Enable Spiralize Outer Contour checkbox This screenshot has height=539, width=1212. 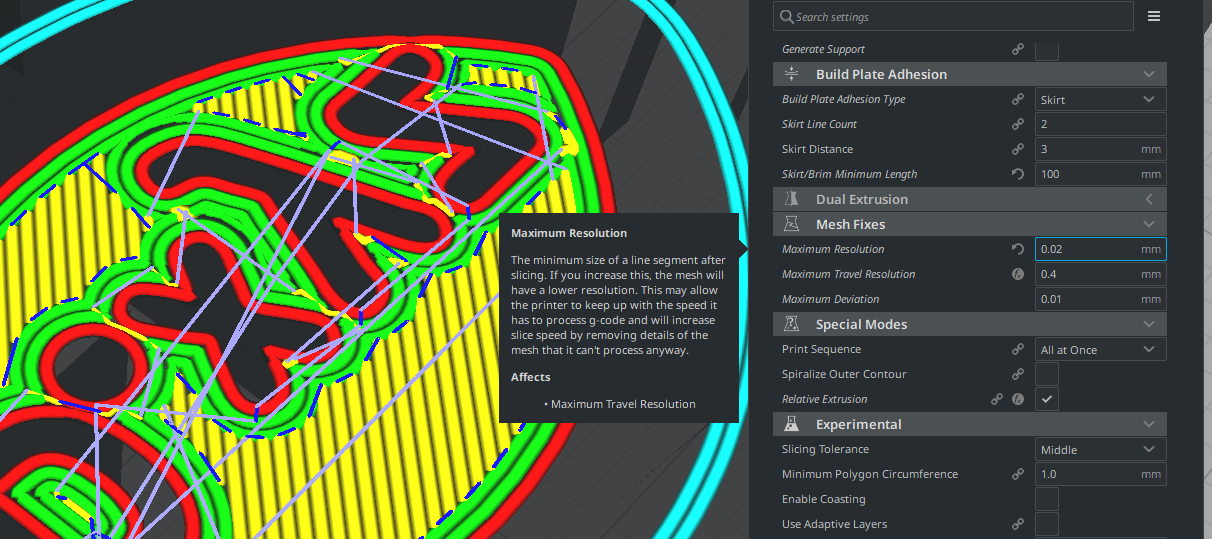(1047, 374)
